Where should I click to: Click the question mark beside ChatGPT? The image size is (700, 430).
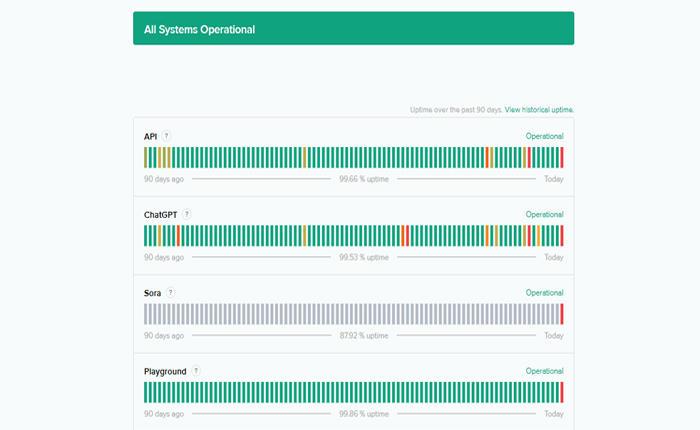click(187, 214)
